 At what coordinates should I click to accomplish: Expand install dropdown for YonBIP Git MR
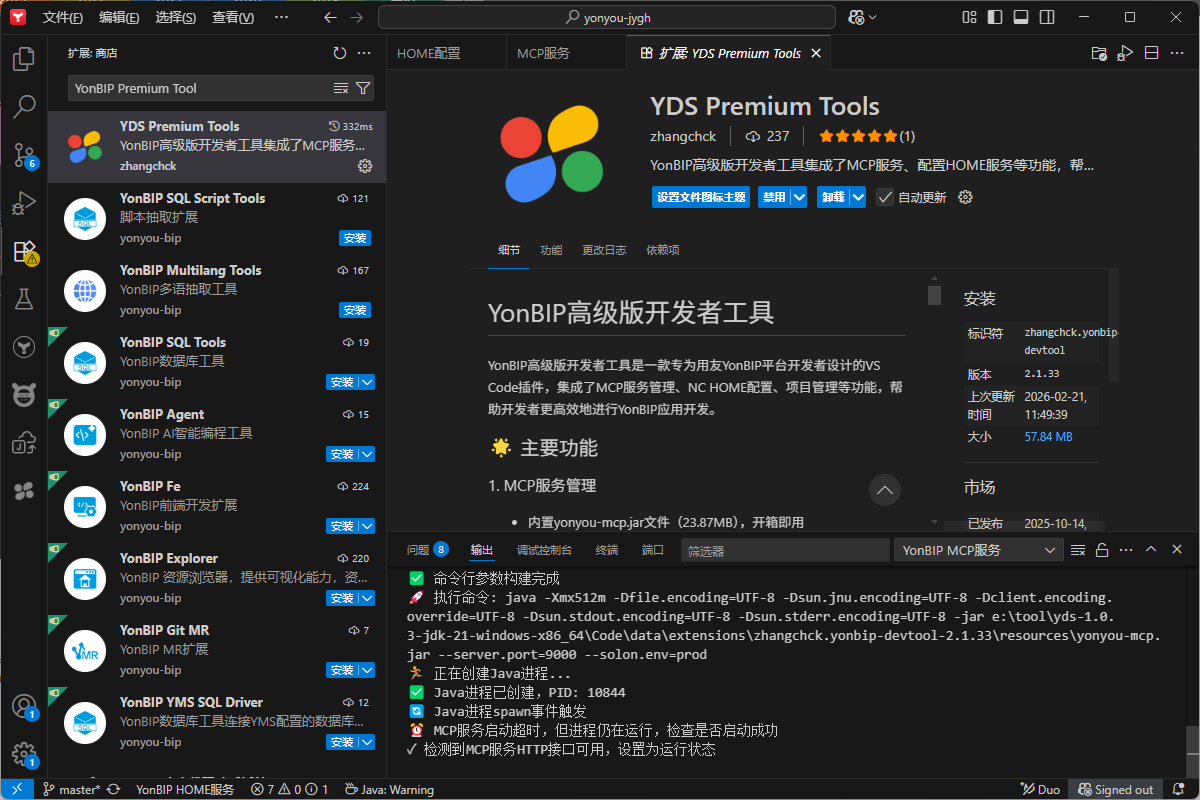(x=367, y=670)
